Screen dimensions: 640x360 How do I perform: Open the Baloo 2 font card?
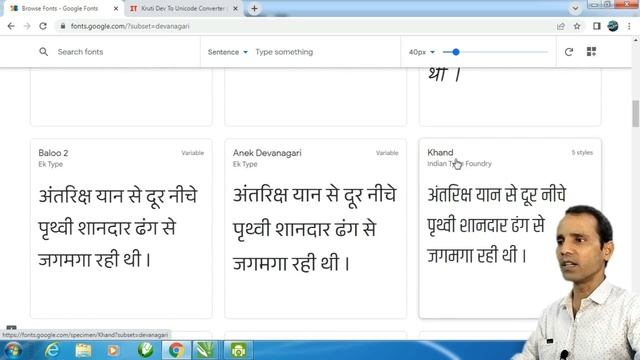coord(121,229)
